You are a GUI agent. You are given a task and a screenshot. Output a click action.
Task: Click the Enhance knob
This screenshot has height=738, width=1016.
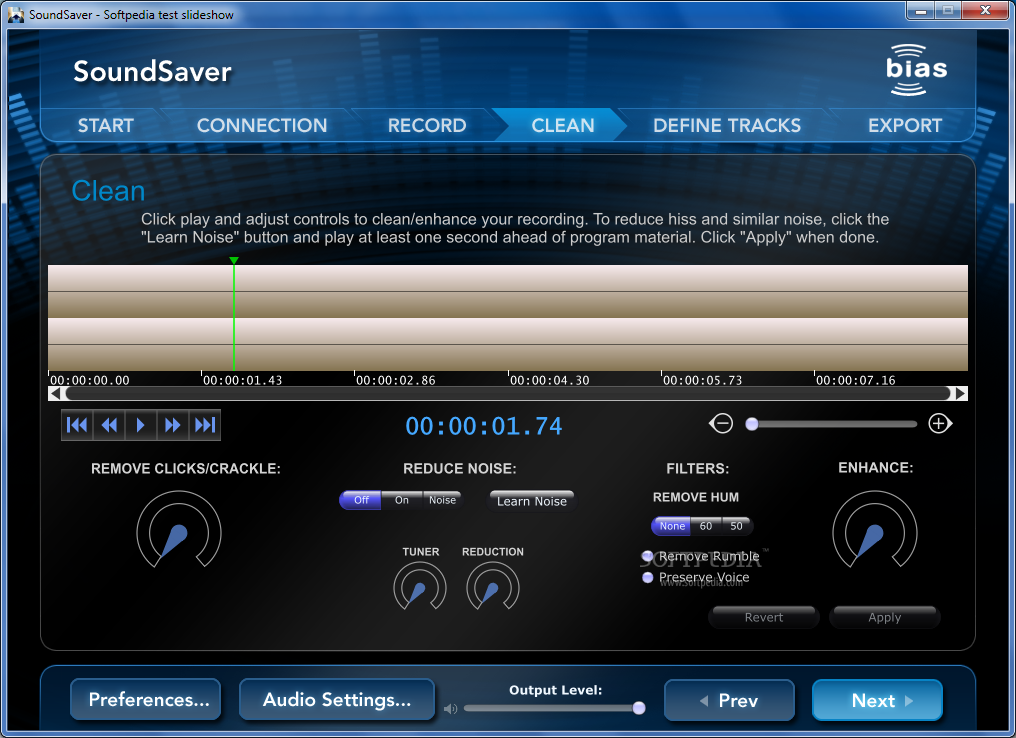click(875, 529)
